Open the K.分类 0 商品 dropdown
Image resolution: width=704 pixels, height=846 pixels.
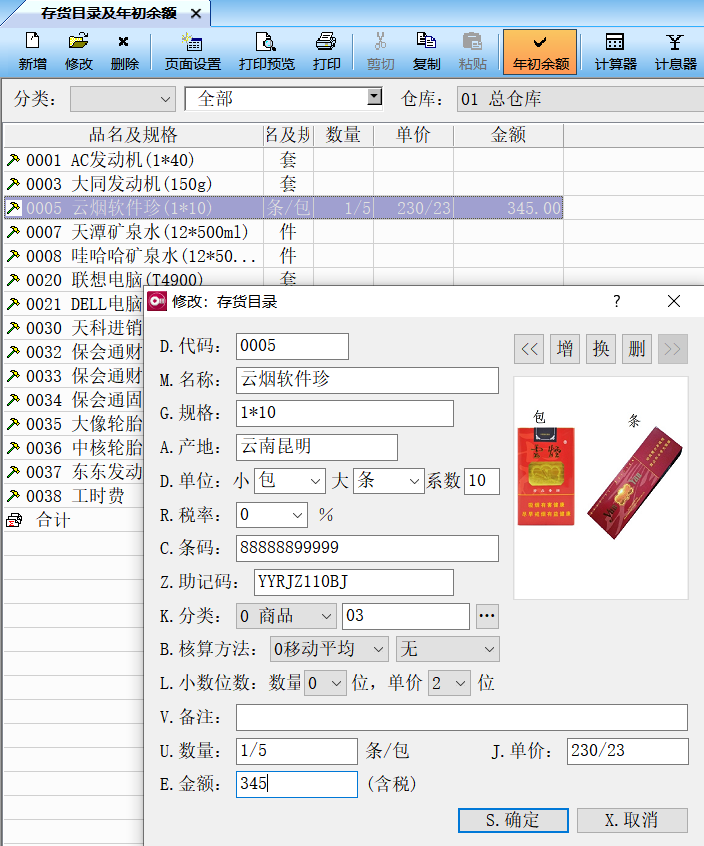(286, 616)
